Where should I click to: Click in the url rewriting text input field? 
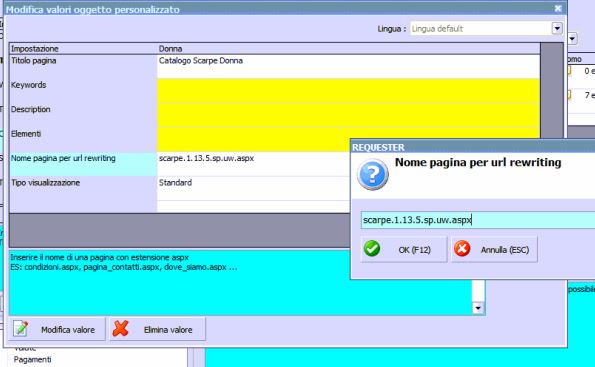click(x=477, y=220)
